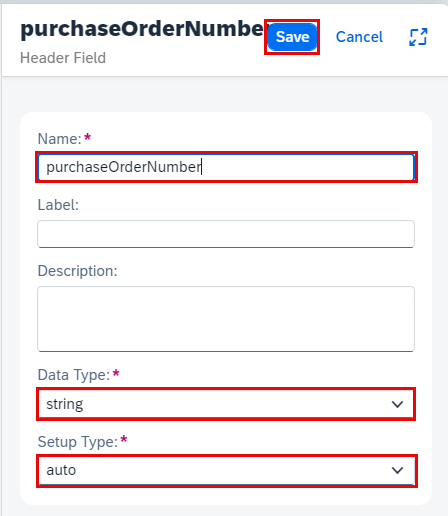Select the "string" value text
The height and width of the screenshot is (516, 448).
tap(65, 404)
